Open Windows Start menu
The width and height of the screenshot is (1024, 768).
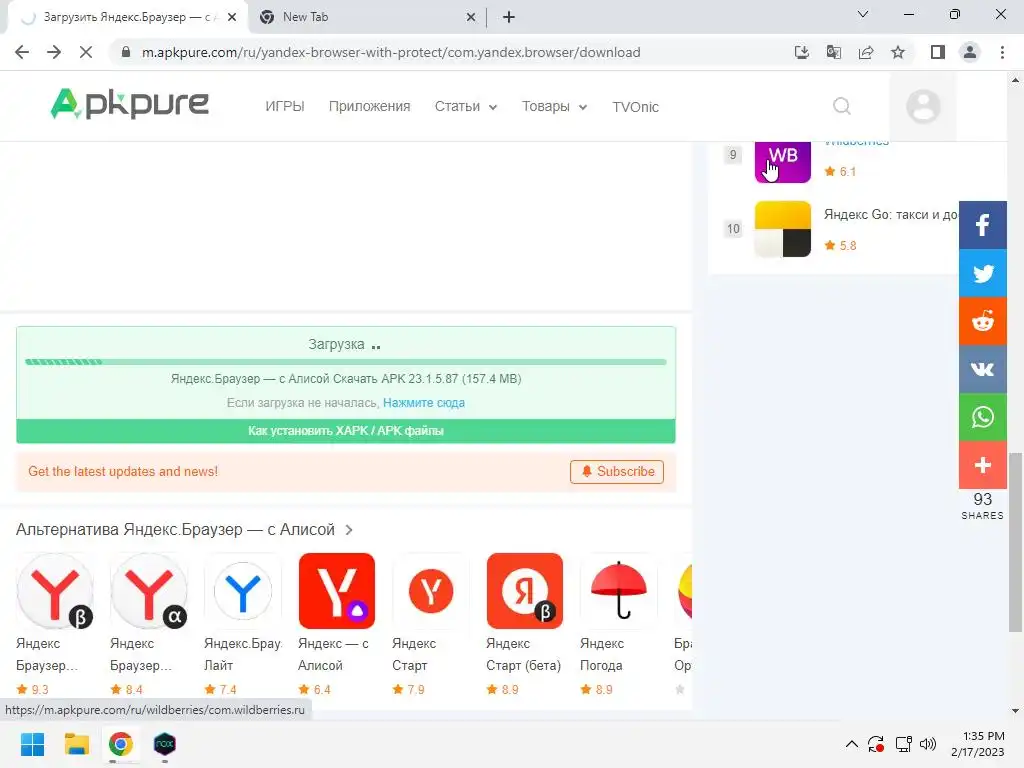pyautogui.click(x=33, y=744)
